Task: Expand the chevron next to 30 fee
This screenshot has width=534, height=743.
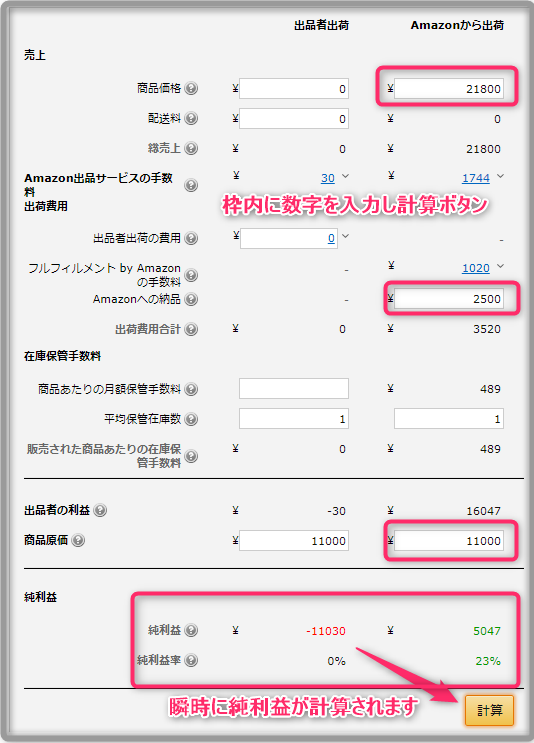Action: tap(345, 176)
